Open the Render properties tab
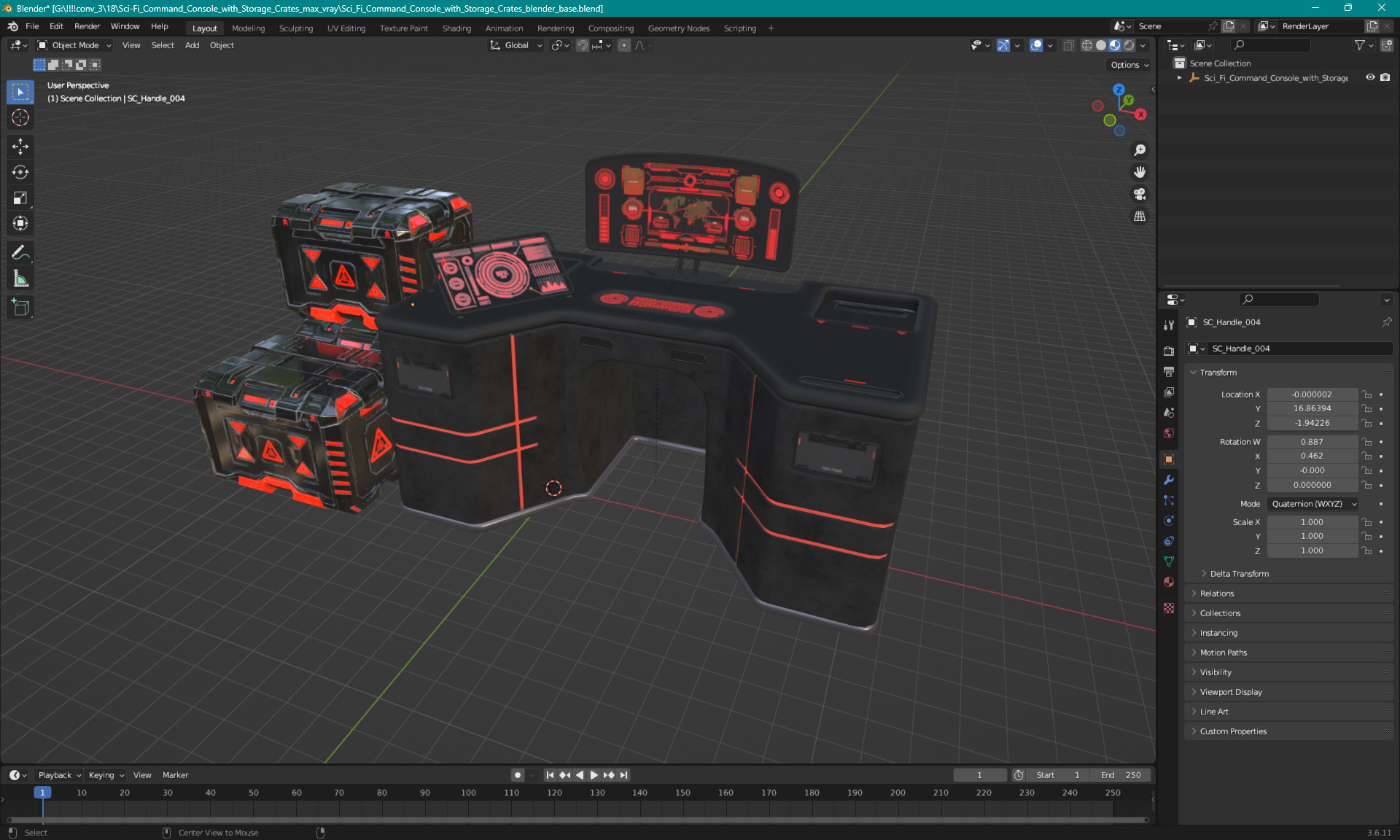Viewport: 1400px width, 840px height. tap(1169, 351)
